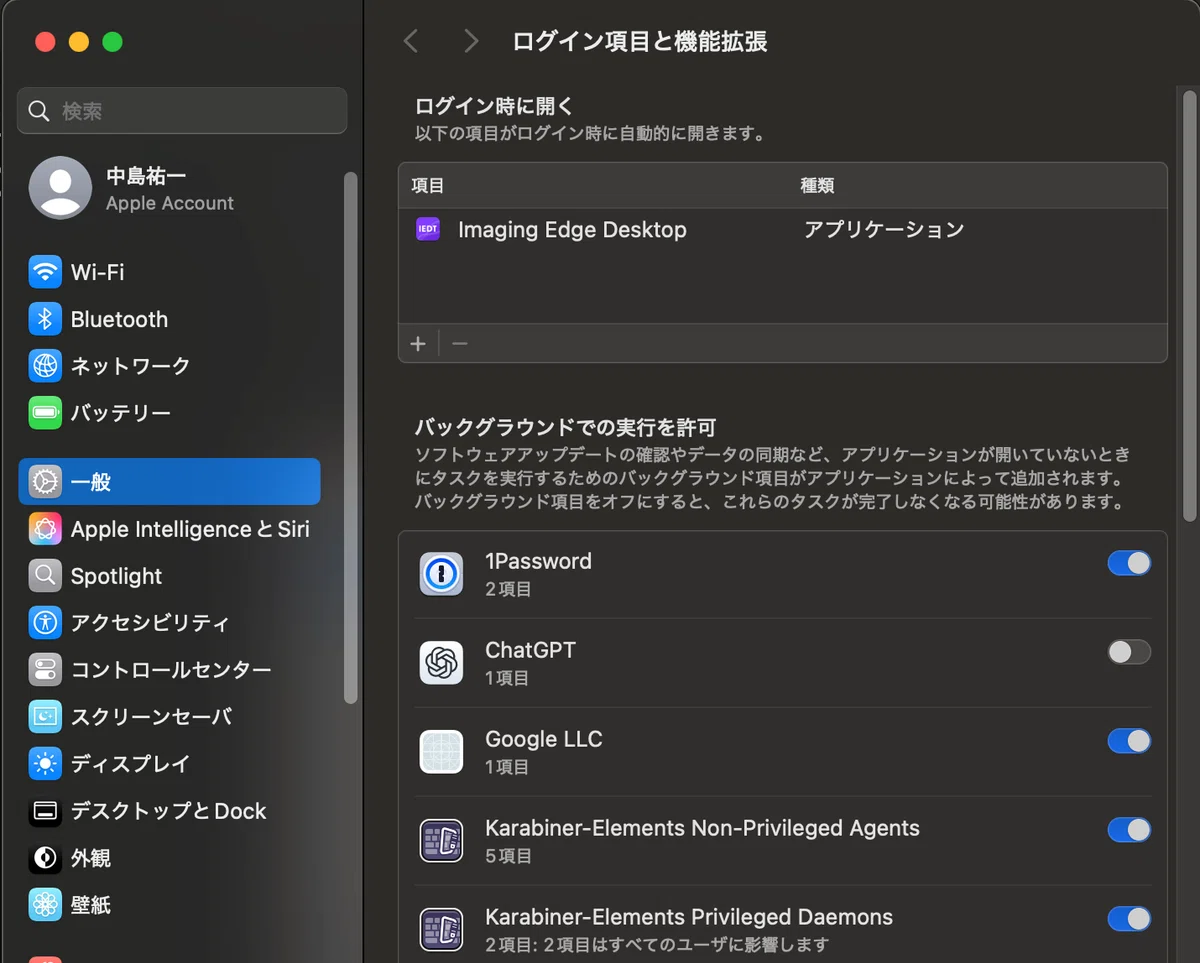
Task: Click Karabiner-Elements Non-Privileged Agents label
Action: pyautogui.click(x=702, y=828)
